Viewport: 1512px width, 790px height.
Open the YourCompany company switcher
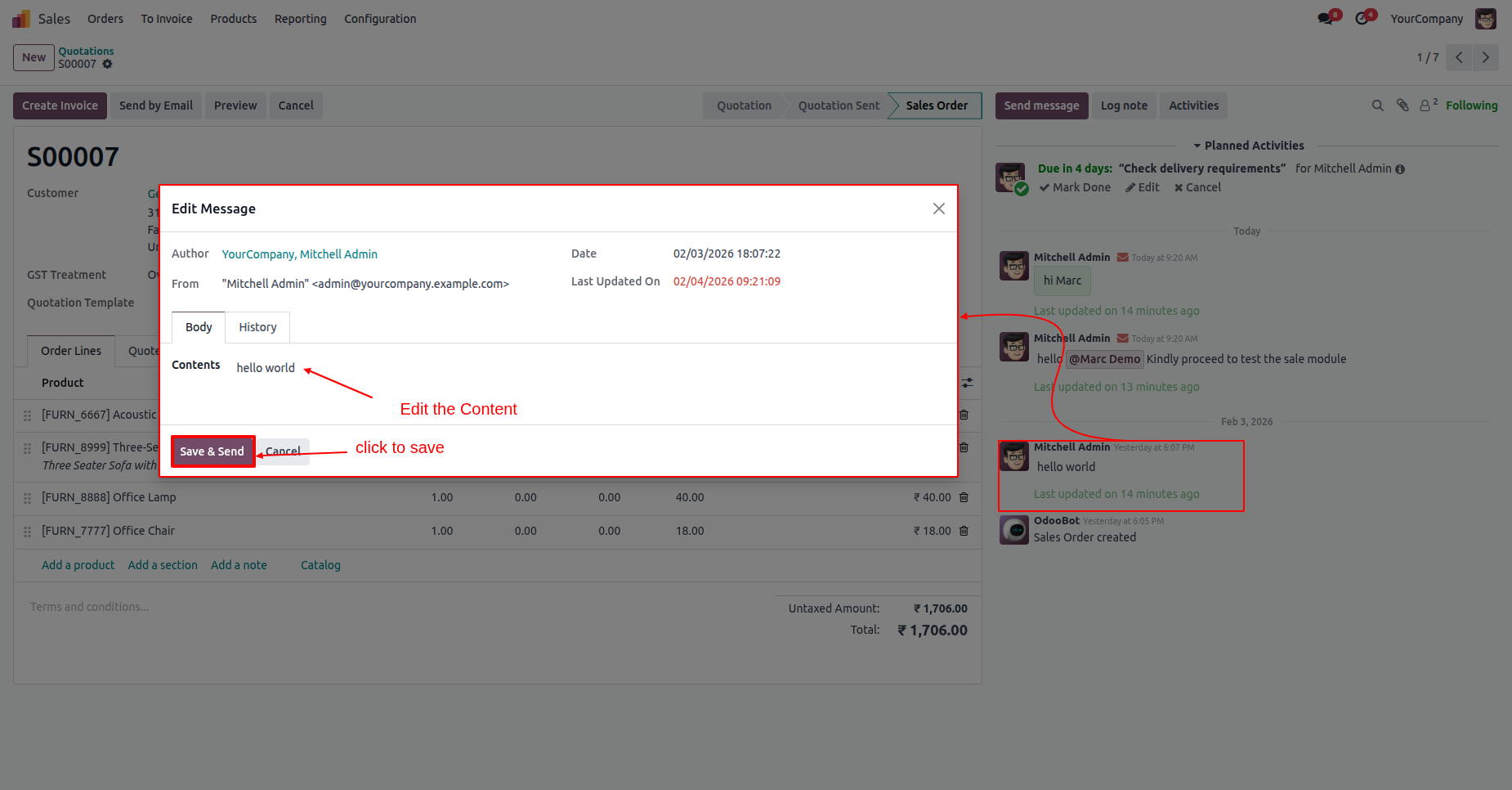point(1426,19)
